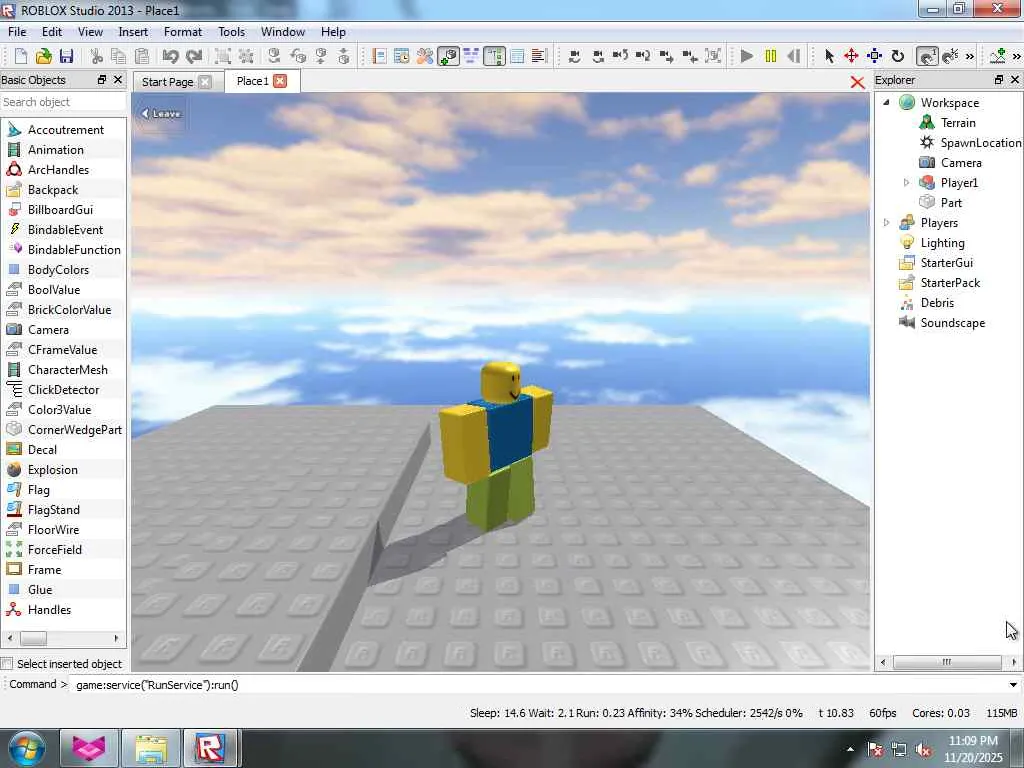Select StarterGui in Explorer
The width and height of the screenshot is (1024, 768).
946,263
